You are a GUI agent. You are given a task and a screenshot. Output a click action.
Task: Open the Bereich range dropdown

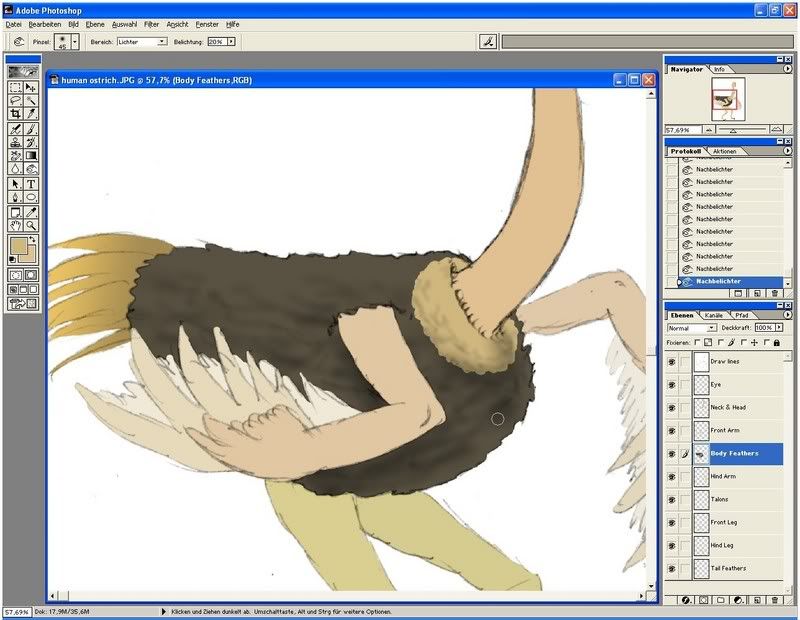click(x=162, y=42)
